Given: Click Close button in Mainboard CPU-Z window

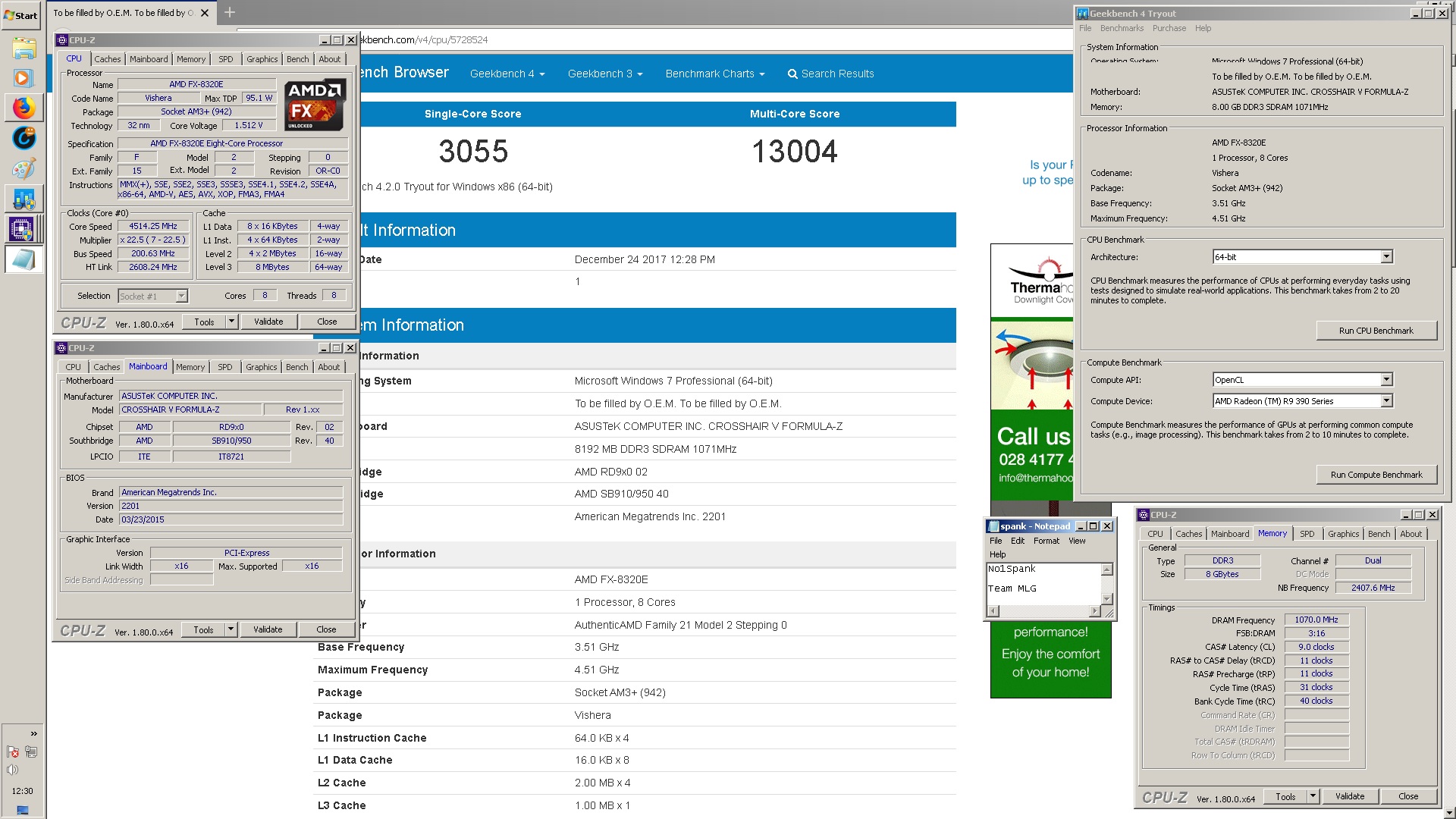Looking at the screenshot, I should click(326, 629).
